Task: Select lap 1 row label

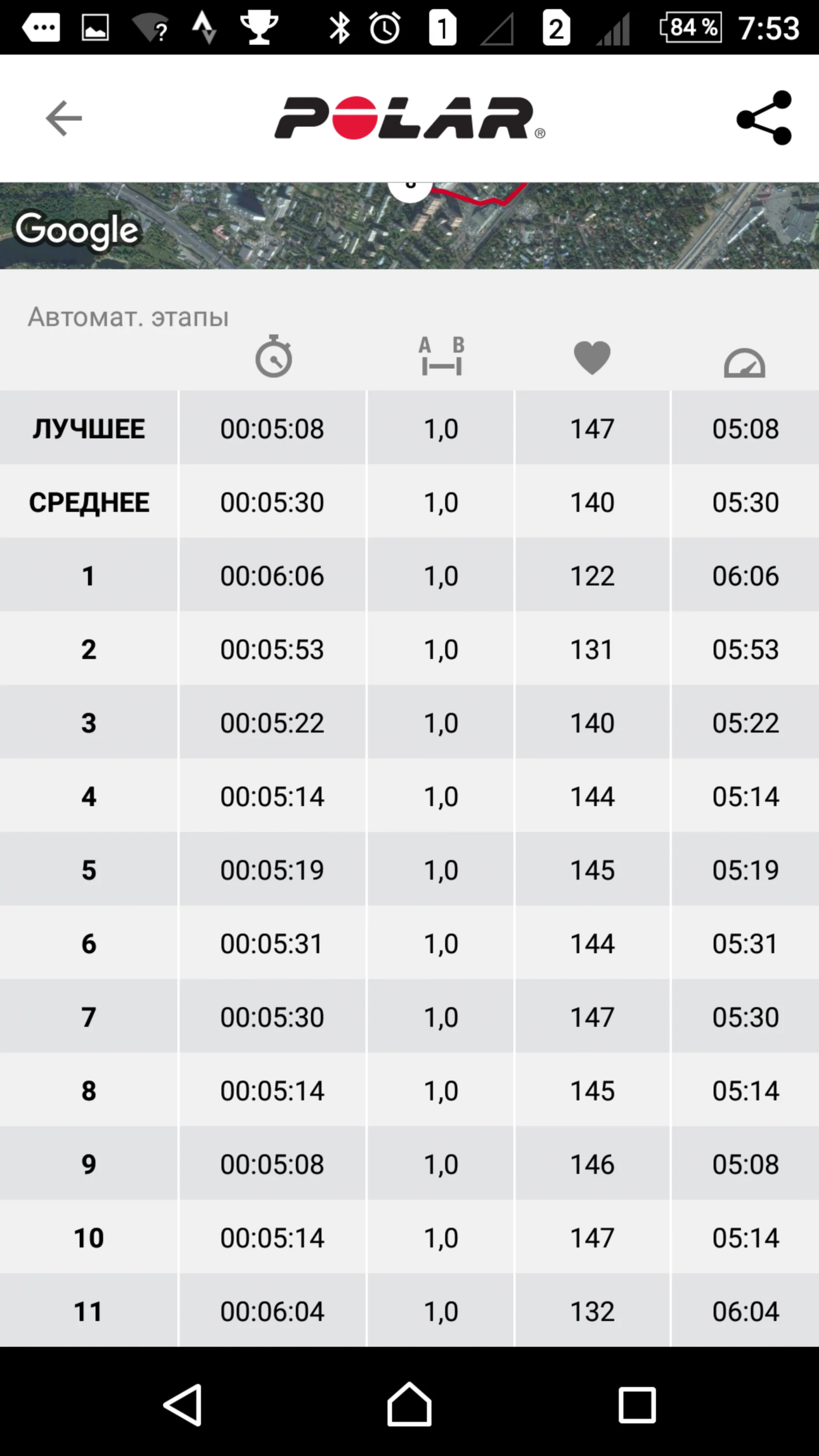Action: point(89,576)
